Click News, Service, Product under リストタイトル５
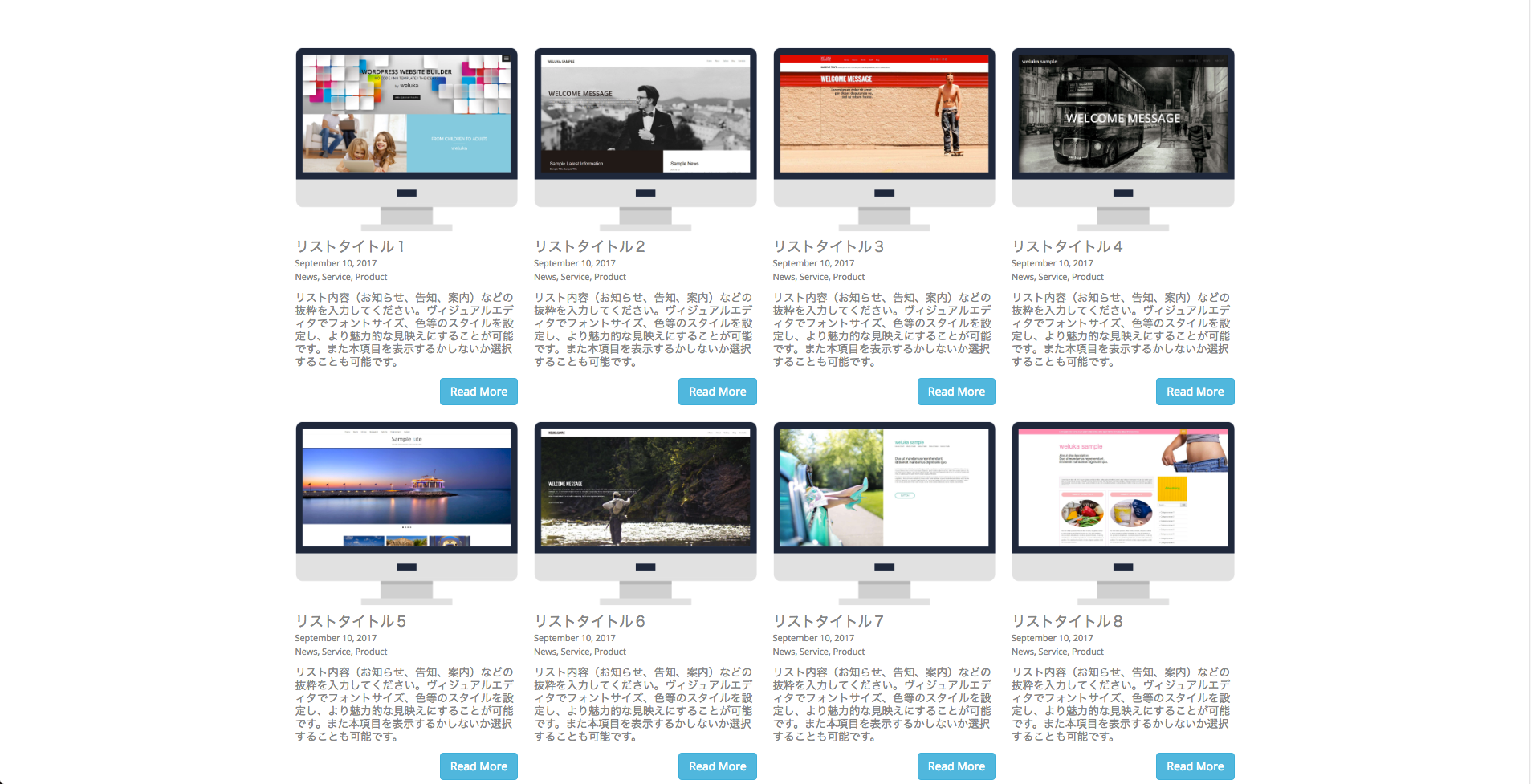Viewport: 1531px width, 784px height. tap(341, 652)
